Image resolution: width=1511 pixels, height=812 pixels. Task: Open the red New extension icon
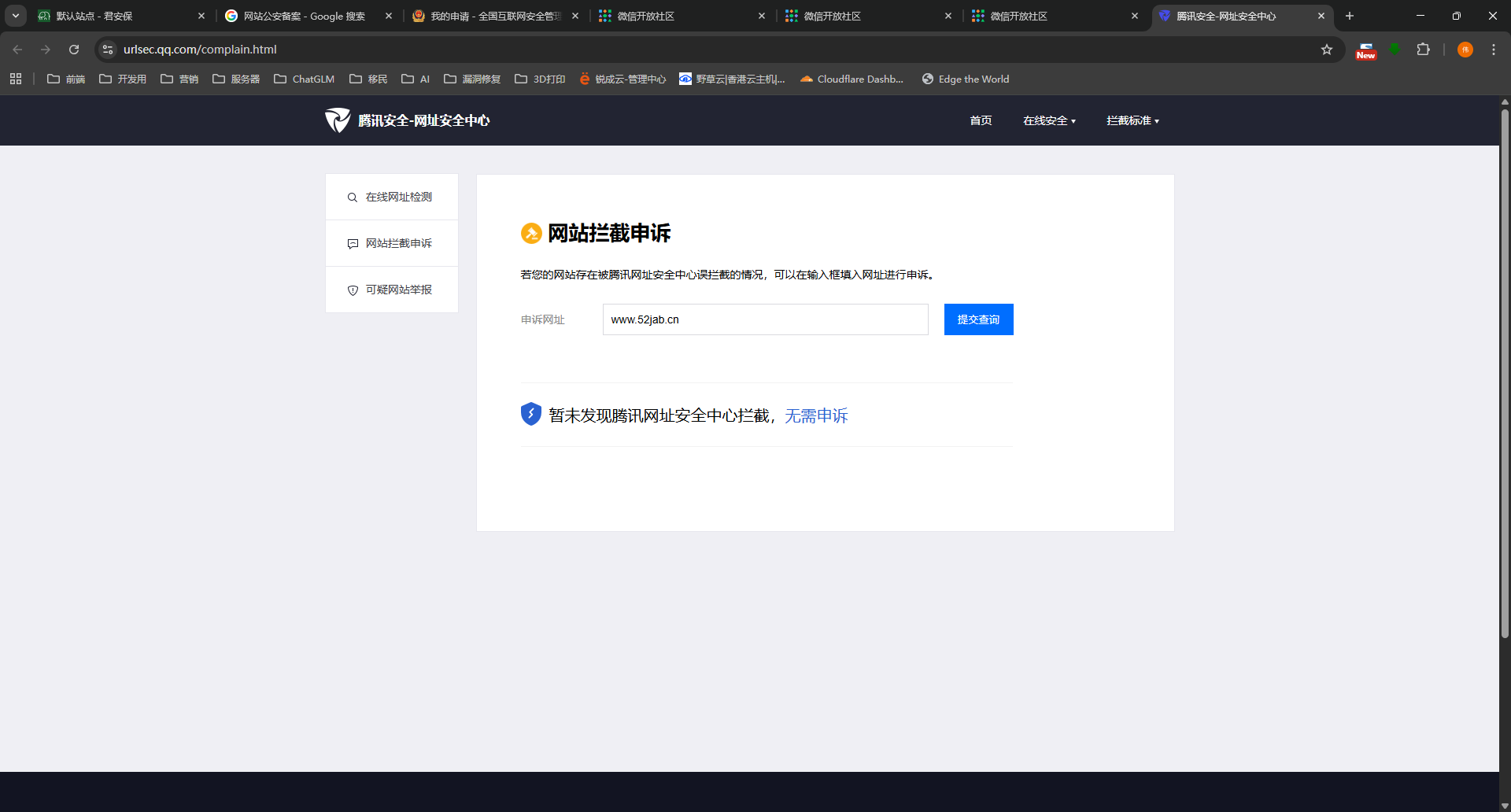(1365, 50)
